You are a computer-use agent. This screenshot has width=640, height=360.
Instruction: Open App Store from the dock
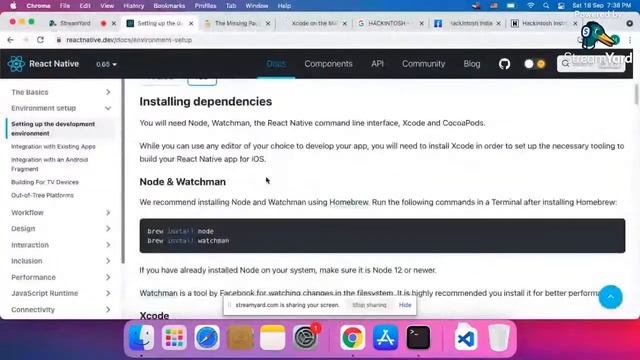385,338
